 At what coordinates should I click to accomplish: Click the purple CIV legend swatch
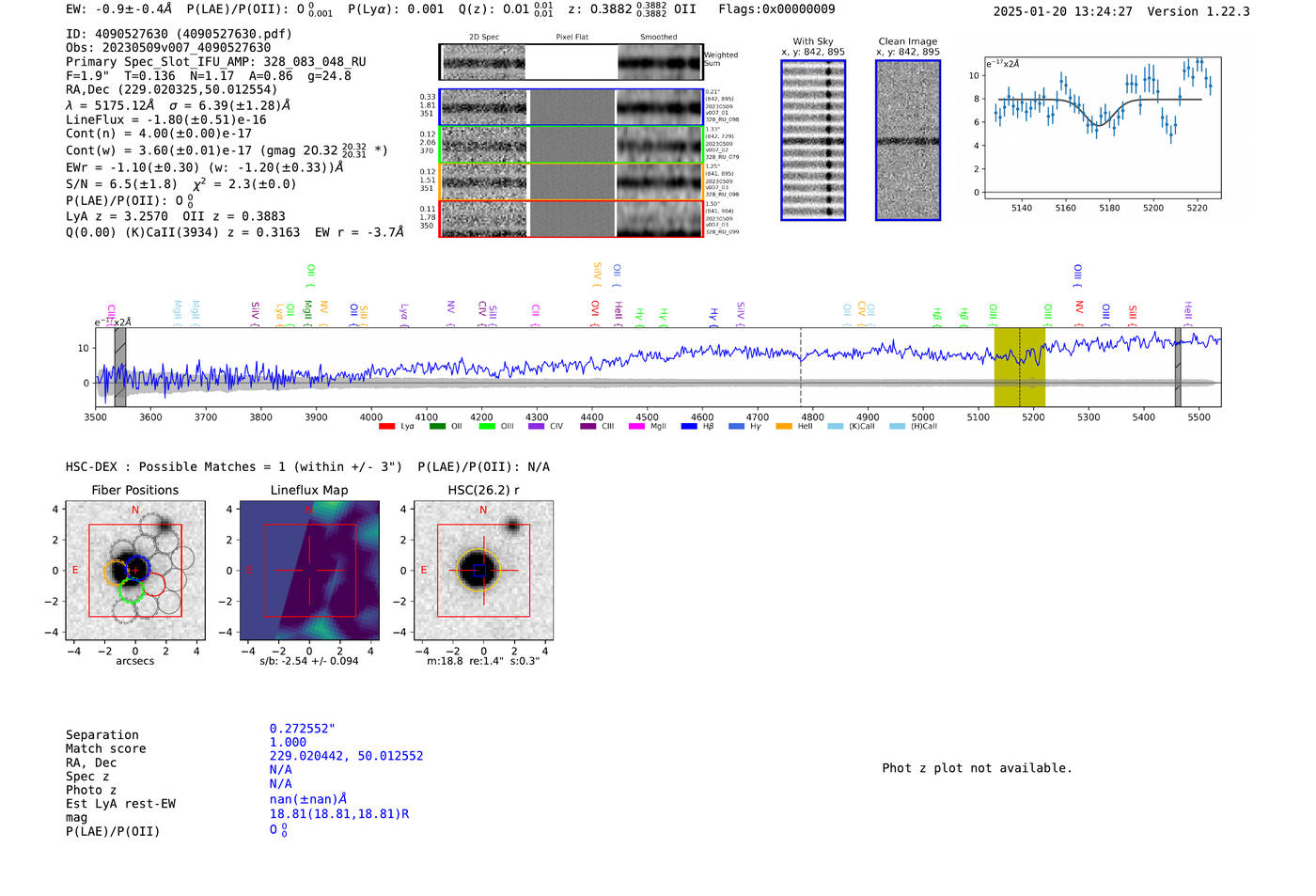[x=537, y=427]
